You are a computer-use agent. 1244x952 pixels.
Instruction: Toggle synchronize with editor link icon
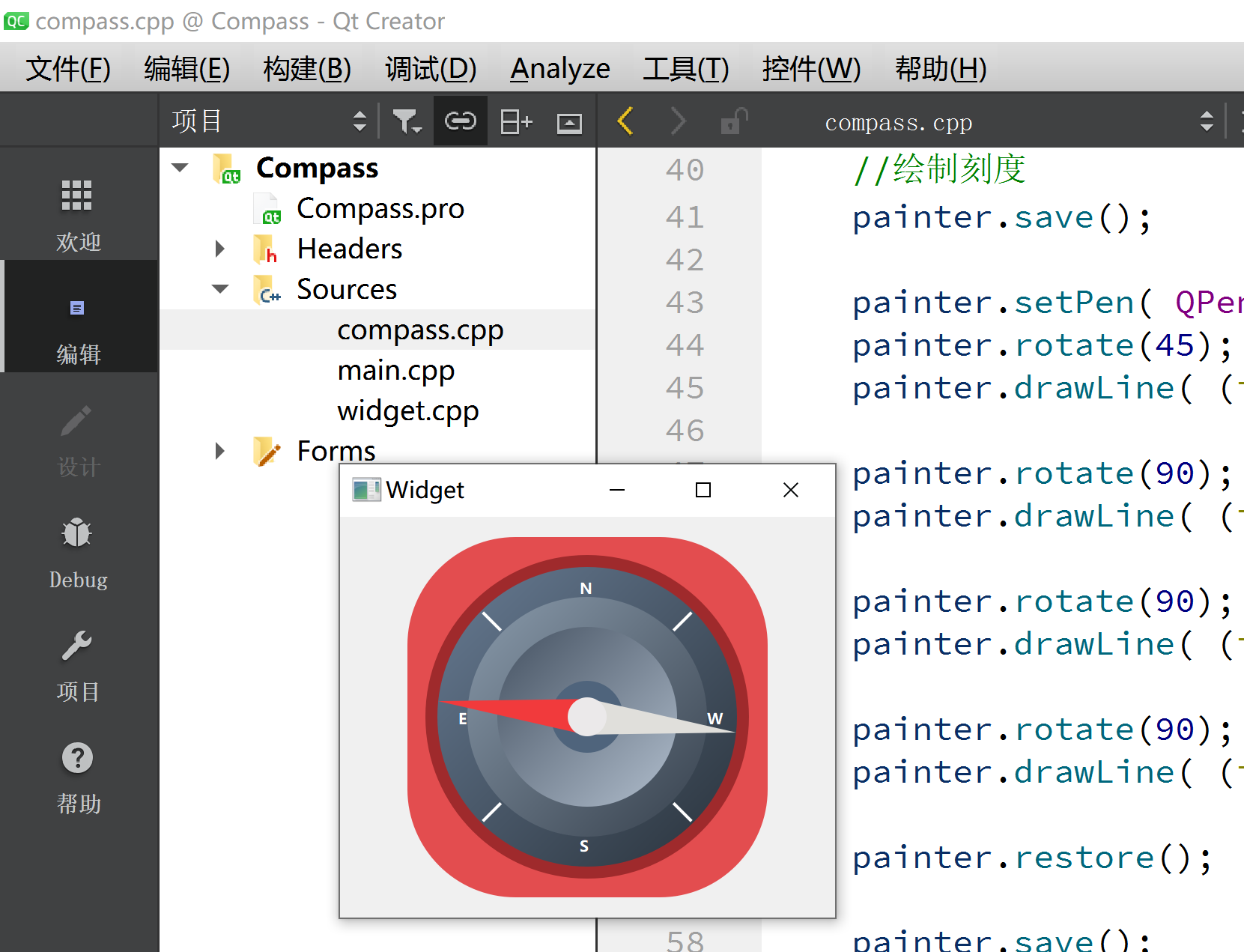coord(461,121)
